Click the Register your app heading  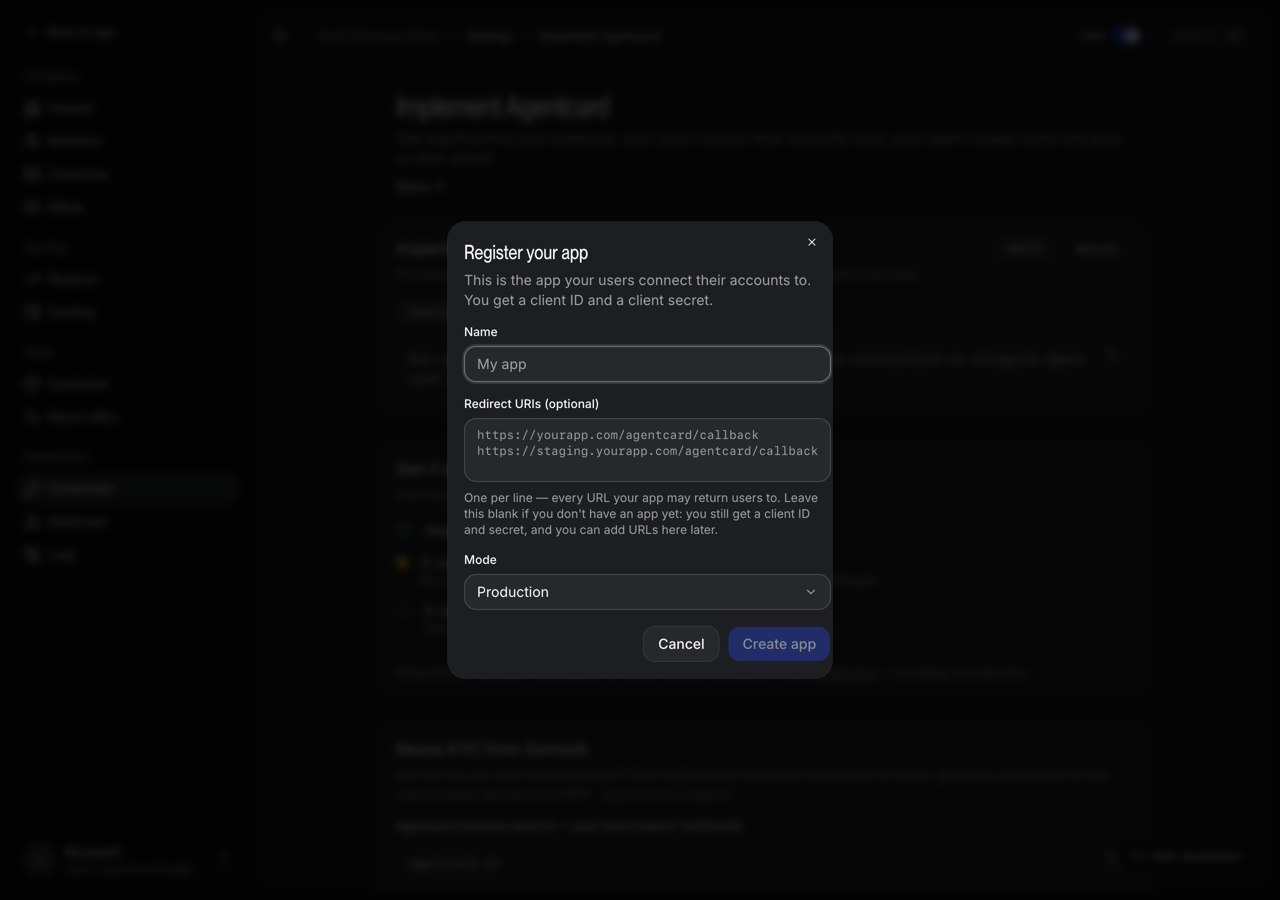tap(526, 253)
